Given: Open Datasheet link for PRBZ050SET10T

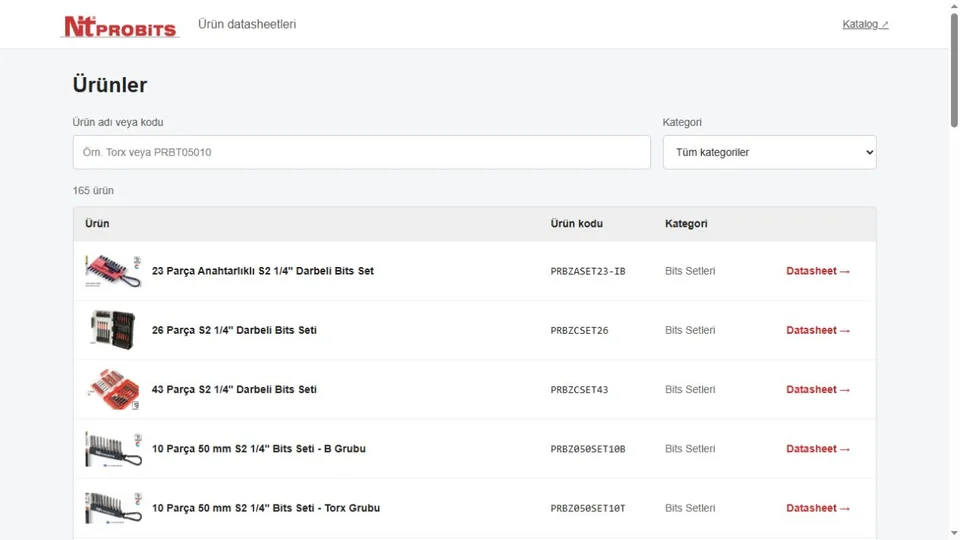Looking at the screenshot, I should point(818,508).
